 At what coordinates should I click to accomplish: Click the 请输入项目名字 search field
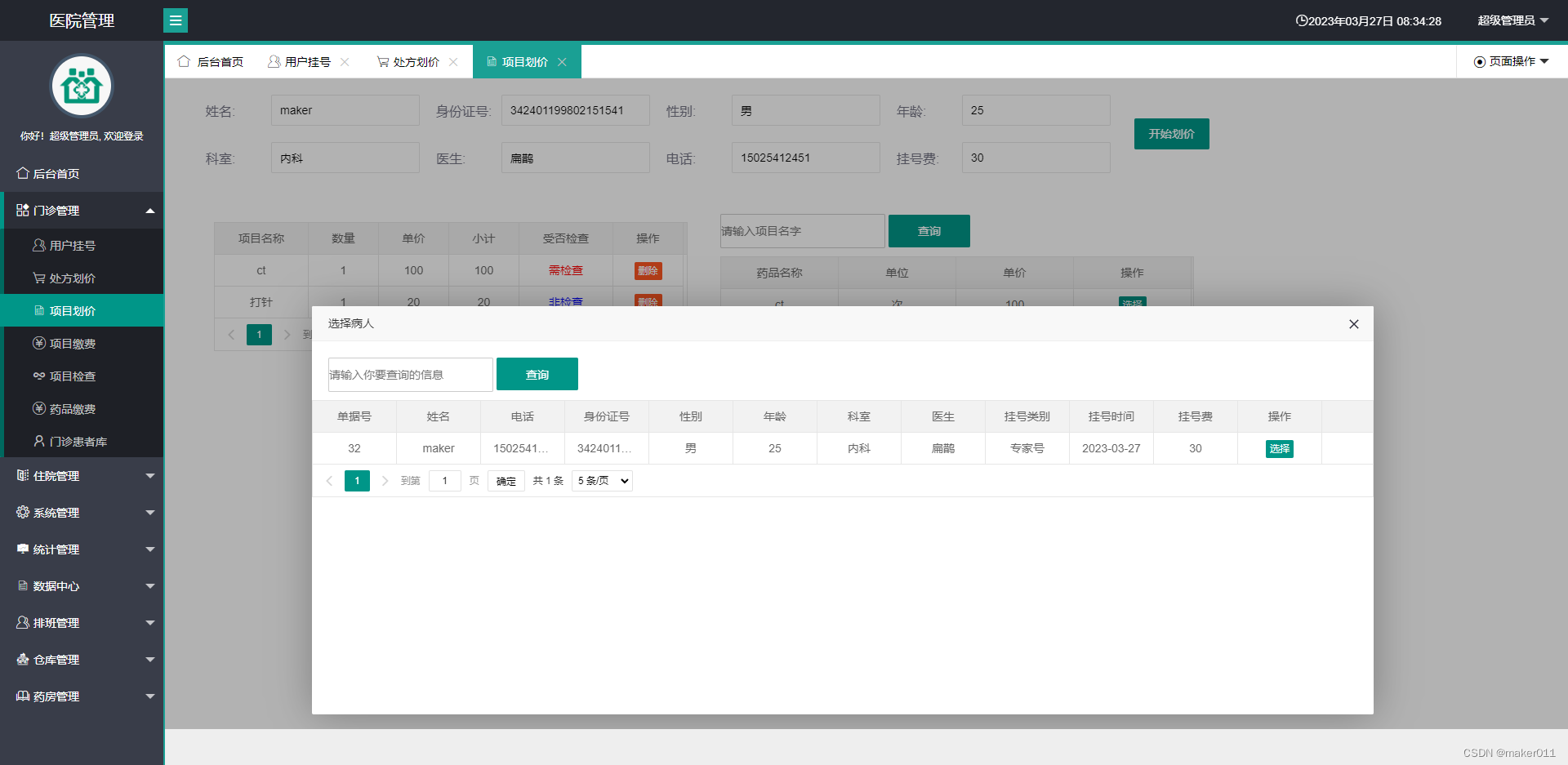tap(803, 231)
